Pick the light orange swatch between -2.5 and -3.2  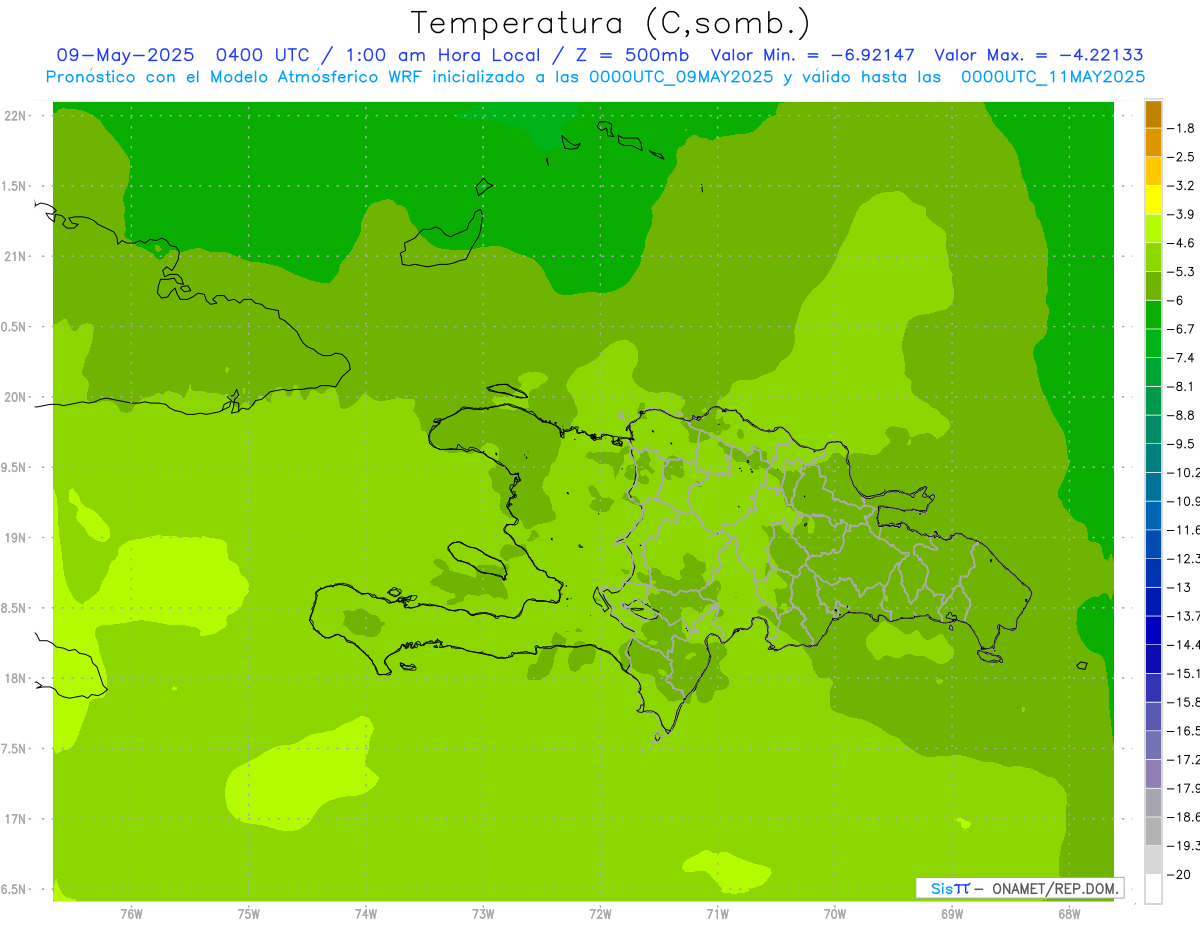[1153, 171]
